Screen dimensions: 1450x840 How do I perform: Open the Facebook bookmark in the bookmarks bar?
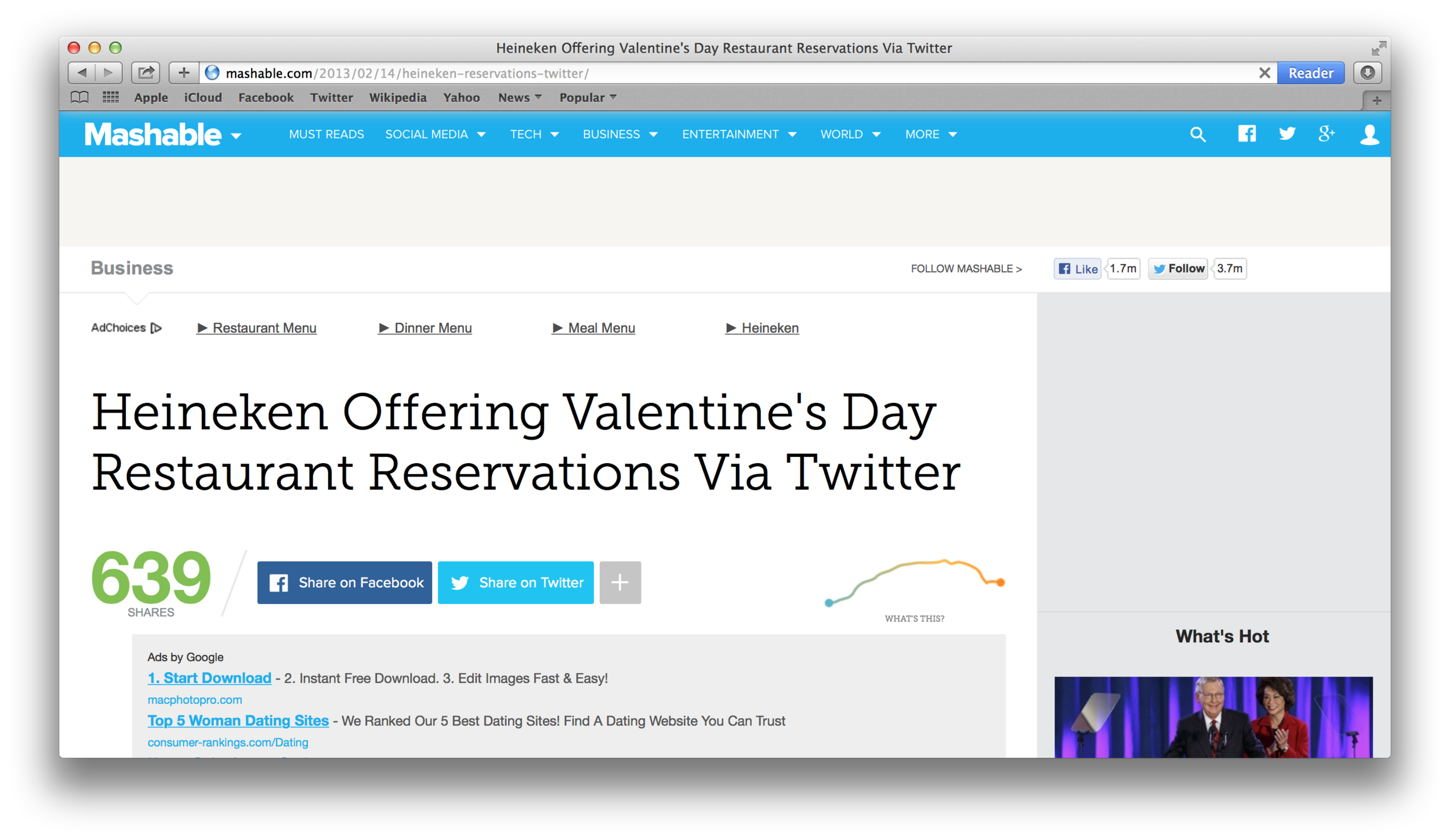click(266, 97)
